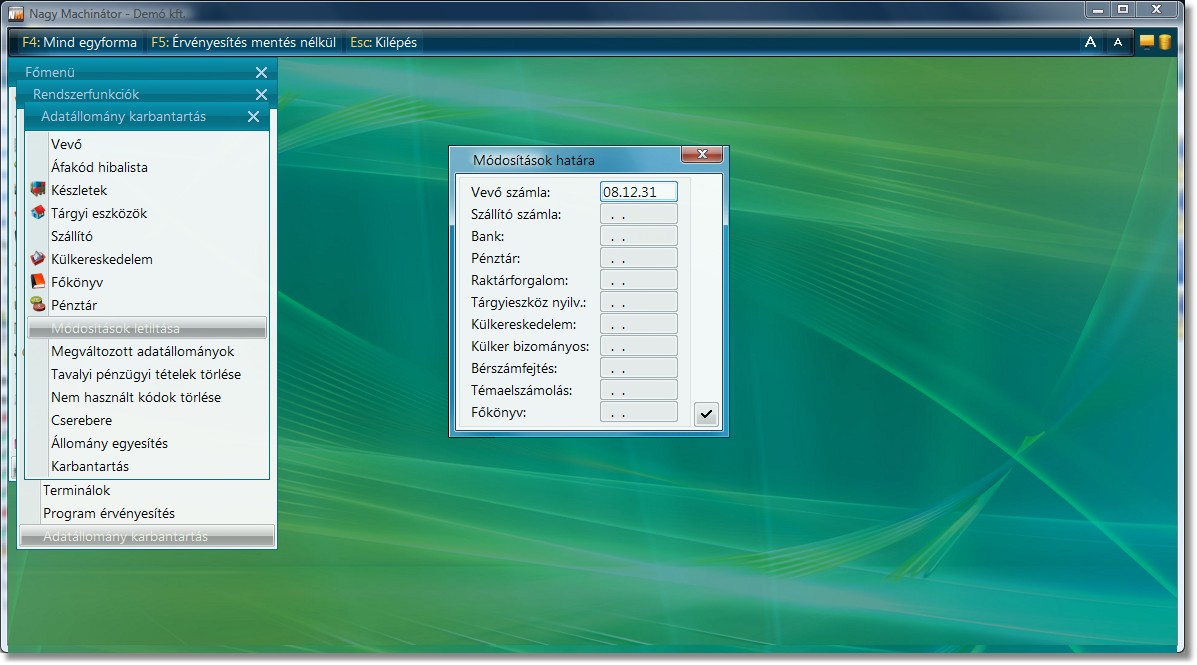
Task: Click the Külker bizományos date field
Action: click(x=638, y=346)
